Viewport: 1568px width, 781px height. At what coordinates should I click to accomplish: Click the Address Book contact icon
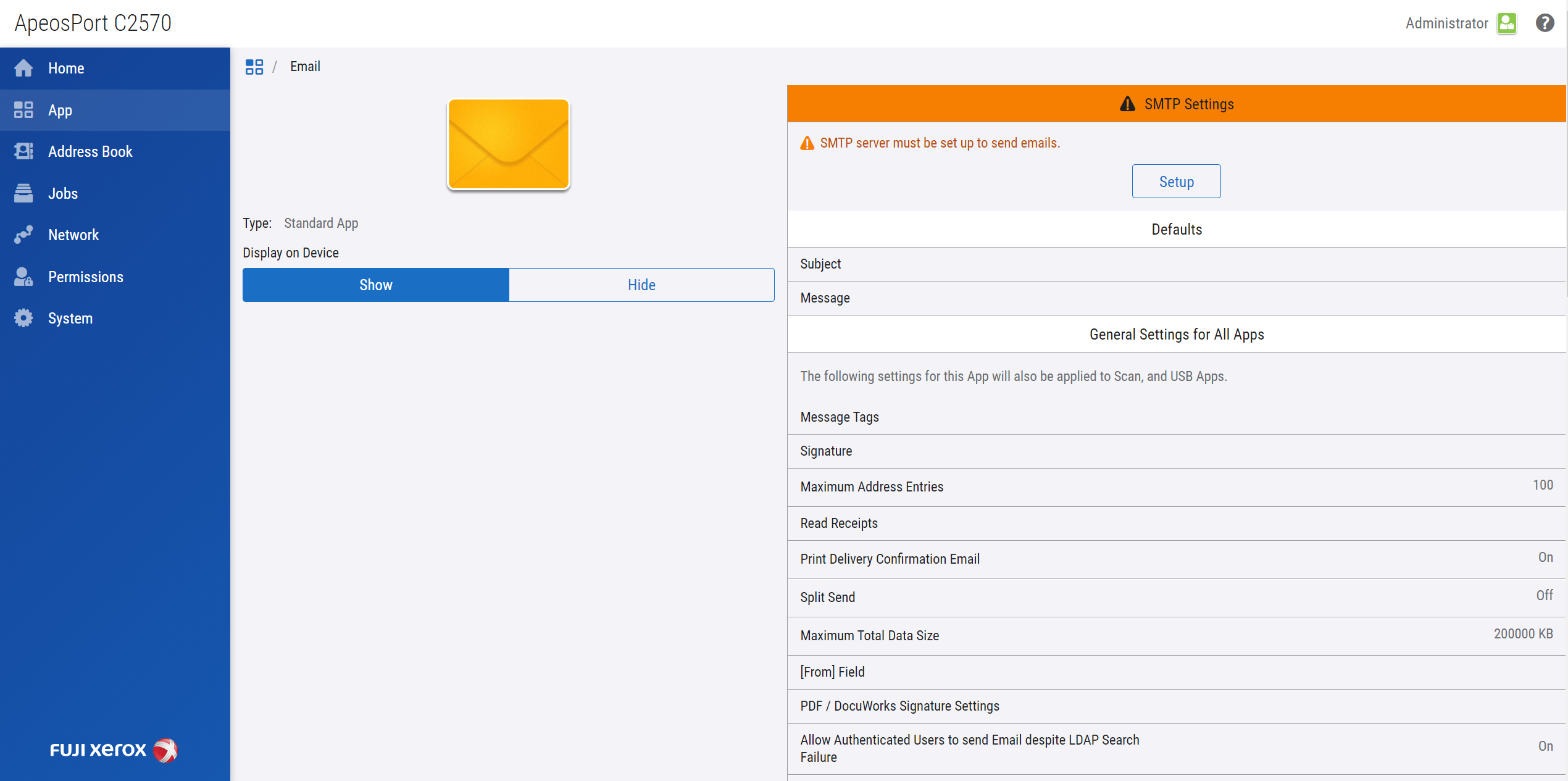coord(23,151)
